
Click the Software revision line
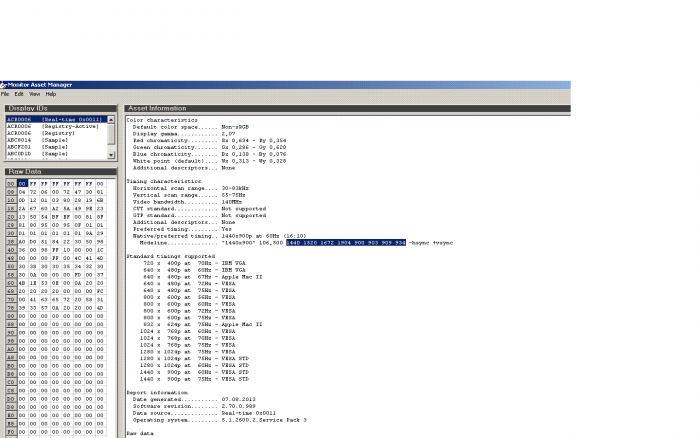pos(194,406)
